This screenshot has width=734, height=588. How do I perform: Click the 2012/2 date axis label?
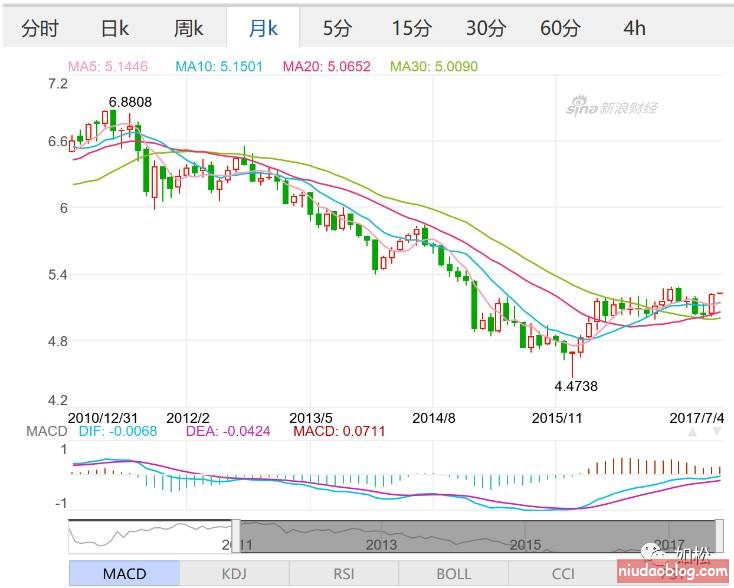click(x=188, y=418)
